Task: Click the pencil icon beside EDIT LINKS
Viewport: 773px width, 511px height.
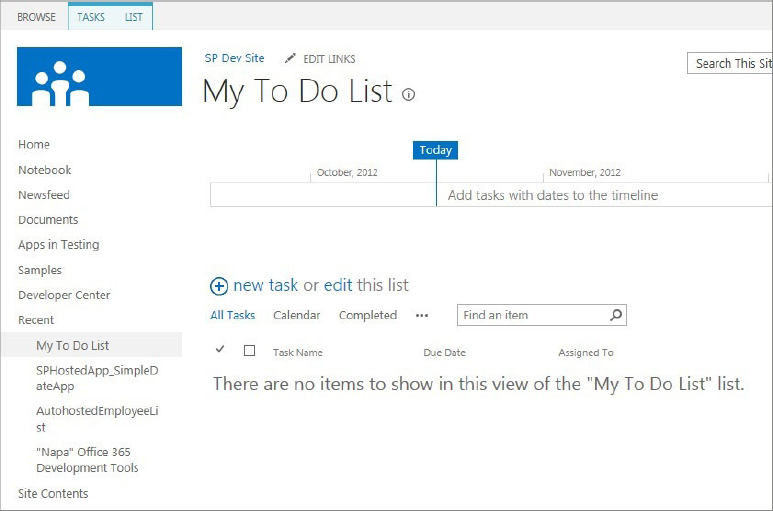Action: (x=290, y=58)
